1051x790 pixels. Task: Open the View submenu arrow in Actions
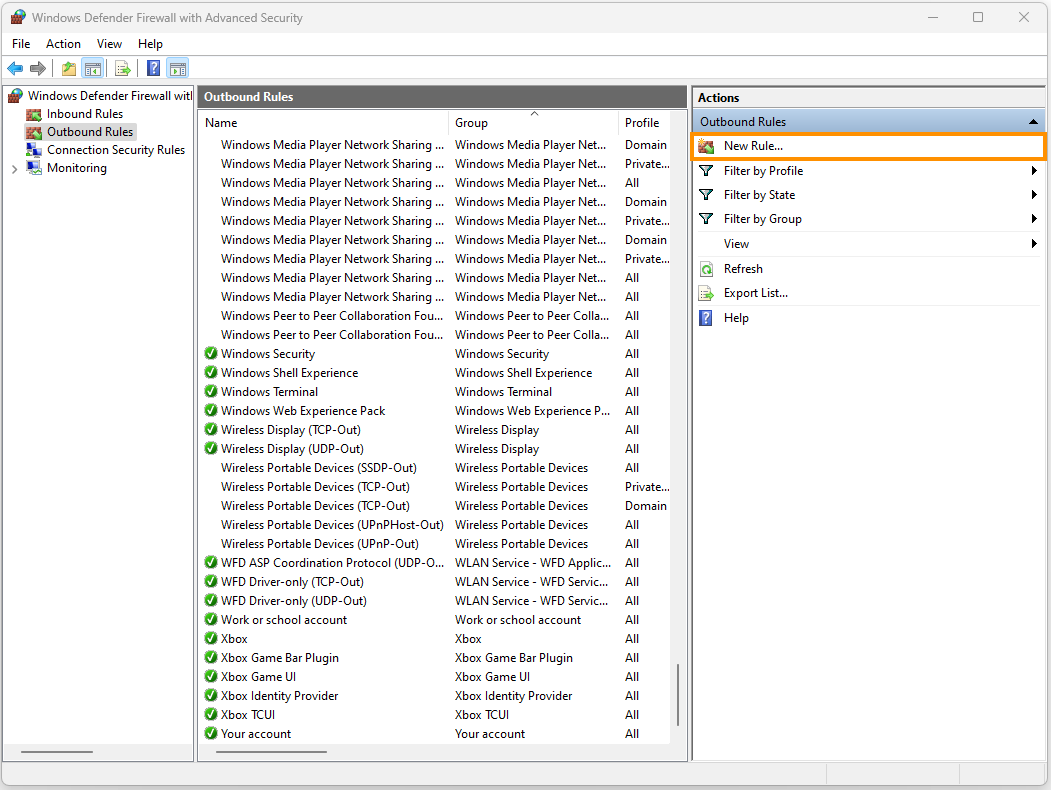pos(1034,244)
